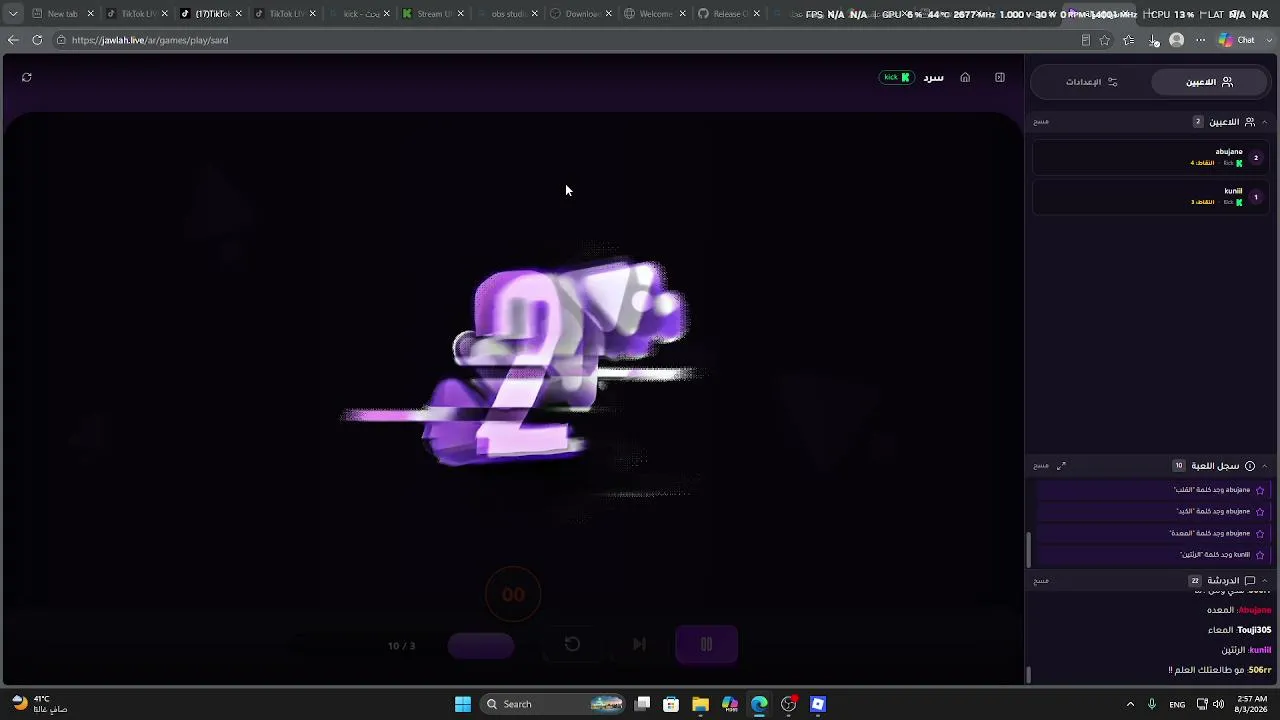Click the game log scrollbar thumb

[1029, 549]
